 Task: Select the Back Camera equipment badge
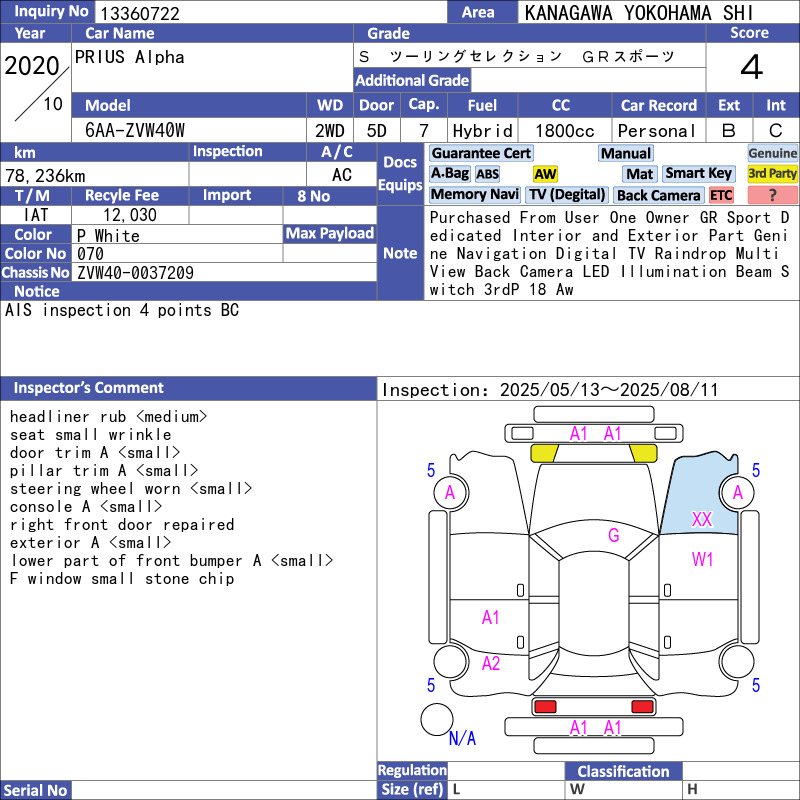coord(658,195)
